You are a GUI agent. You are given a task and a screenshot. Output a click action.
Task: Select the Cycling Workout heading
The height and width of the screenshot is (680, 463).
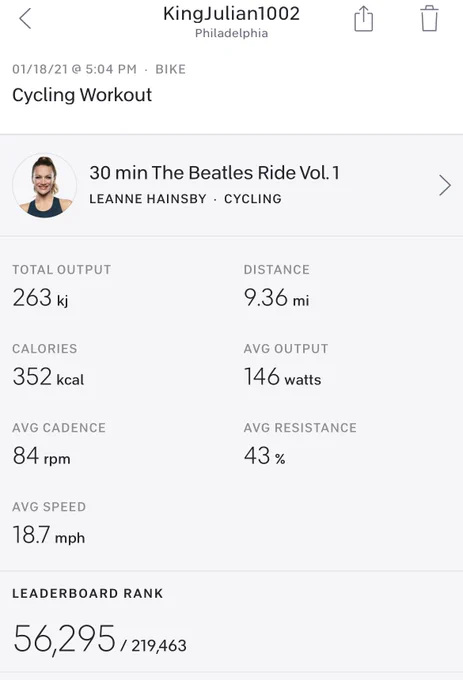[x=82, y=95]
